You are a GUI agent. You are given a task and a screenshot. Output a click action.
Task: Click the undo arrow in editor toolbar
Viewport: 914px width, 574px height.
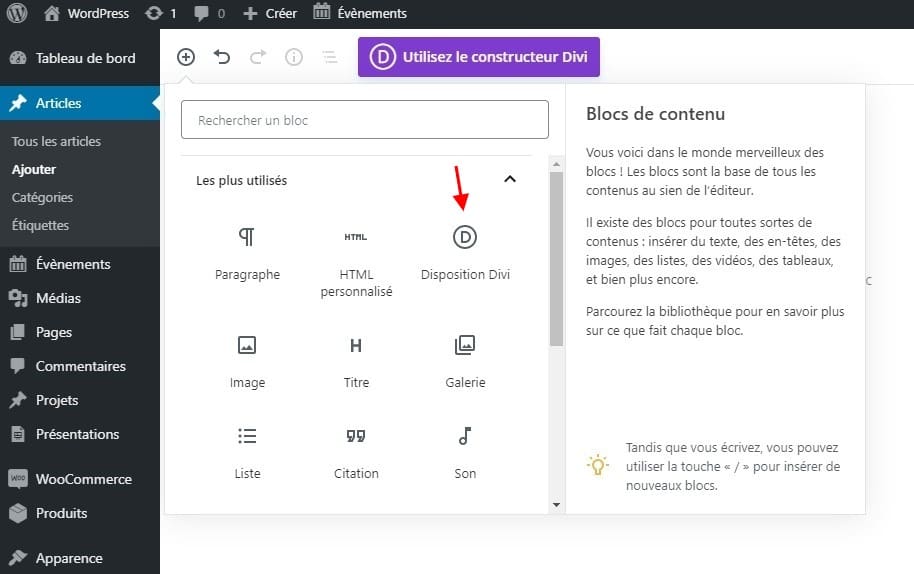pos(222,57)
